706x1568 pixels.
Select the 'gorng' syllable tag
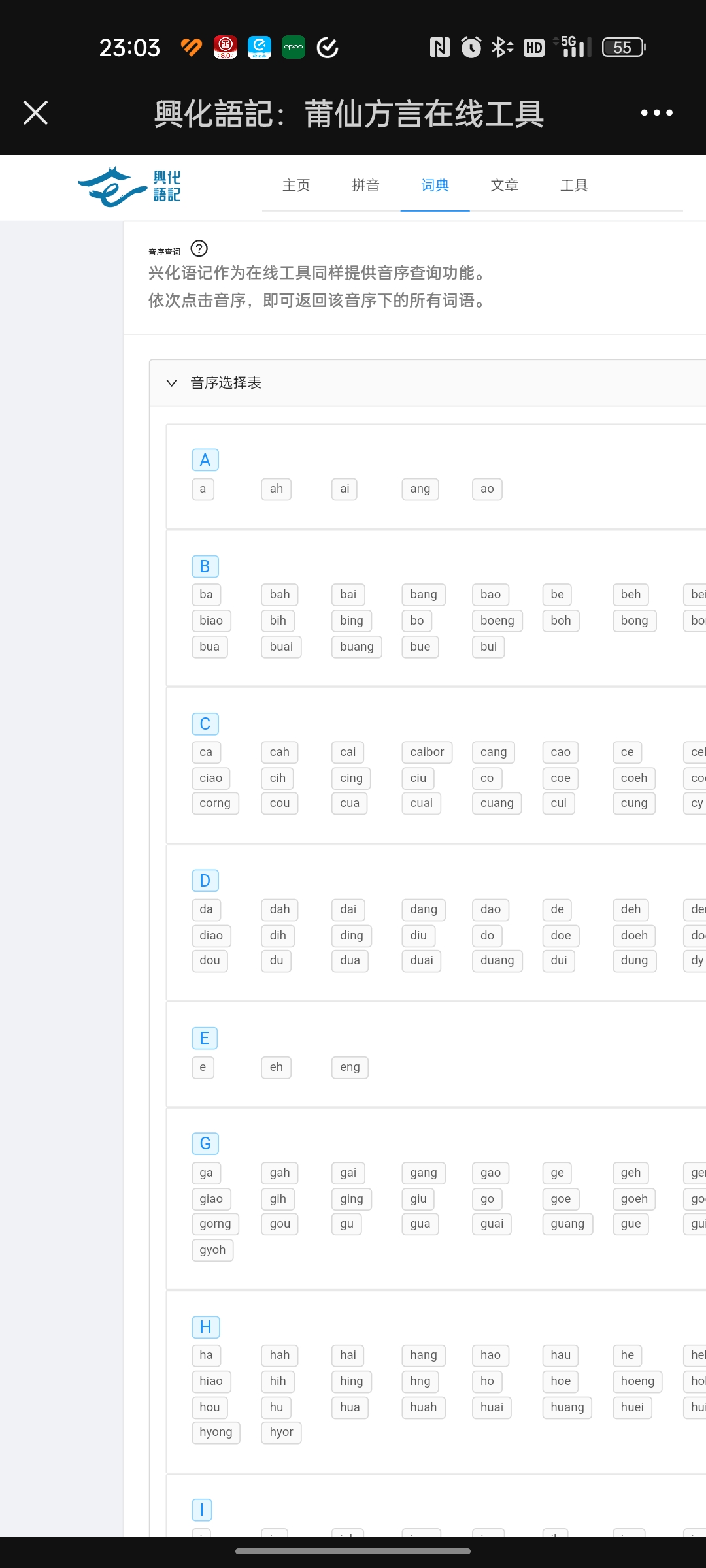216,1224
